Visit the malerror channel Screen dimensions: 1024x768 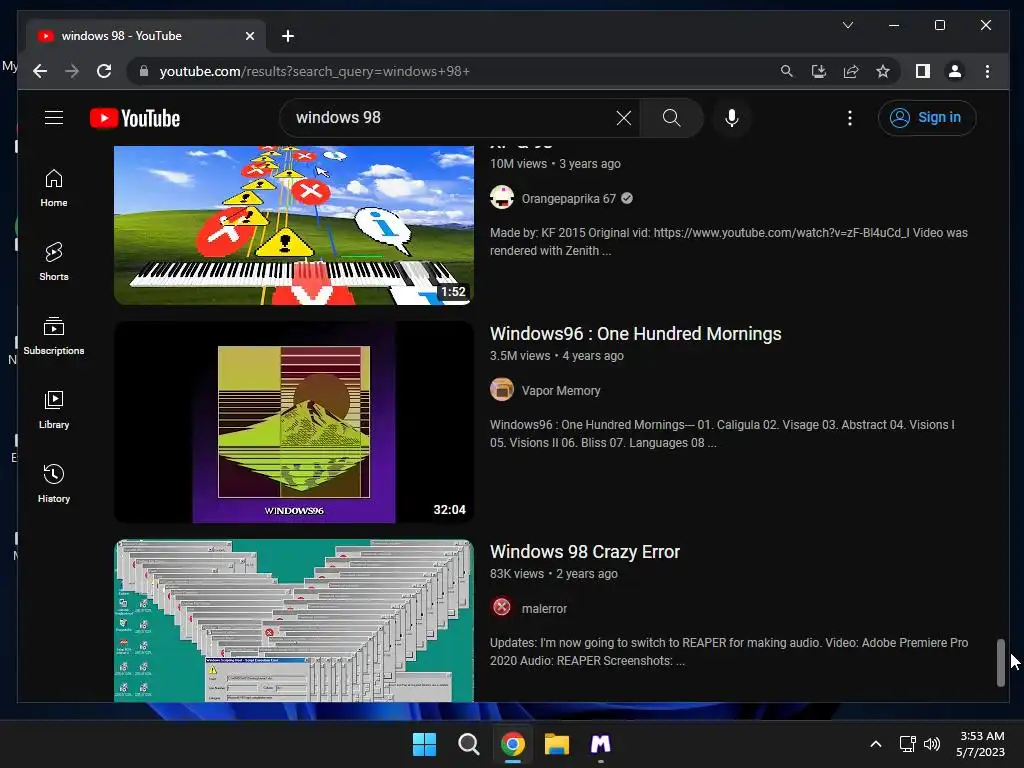coord(544,609)
